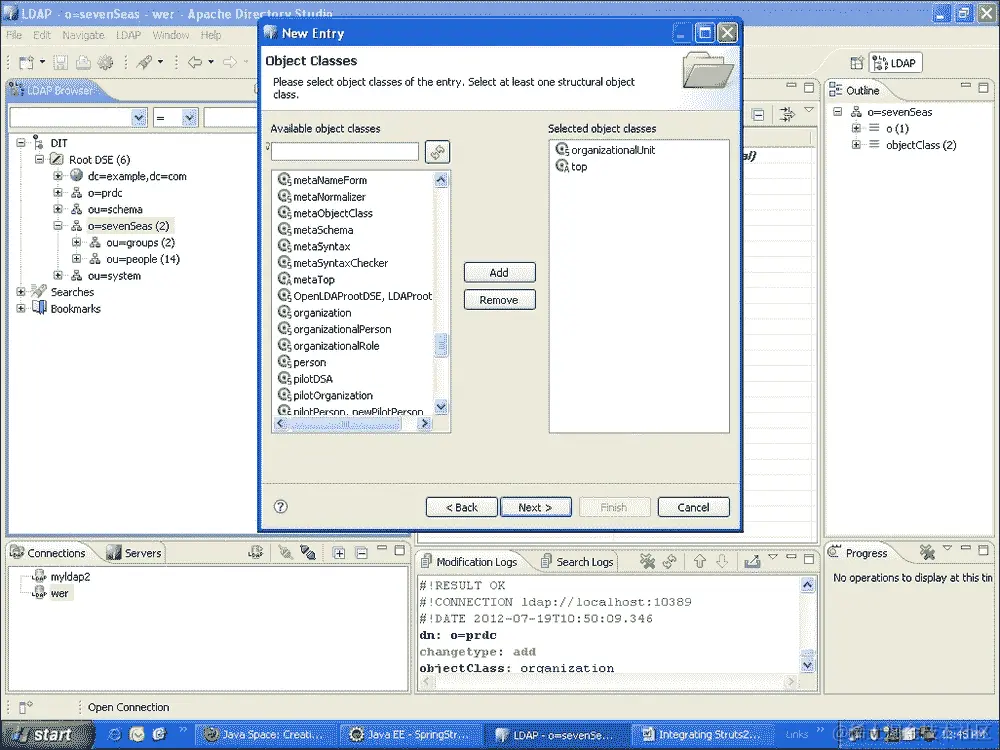Open the Windows Start button
Image resolution: width=1000 pixels, height=750 pixels.
(47, 735)
